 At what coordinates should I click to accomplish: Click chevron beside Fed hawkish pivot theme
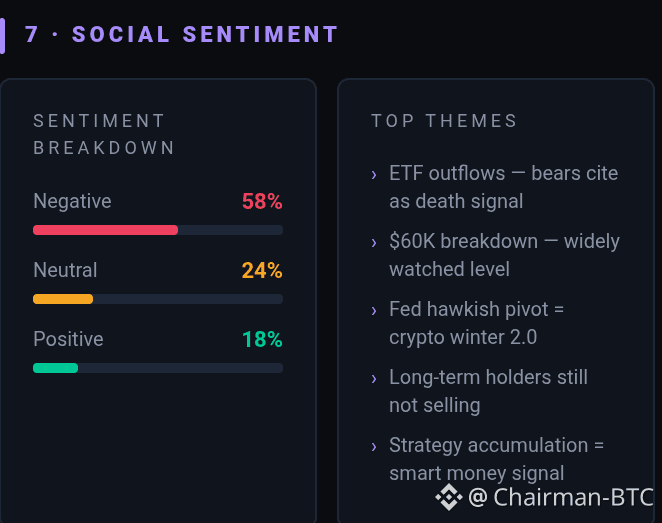click(374, 310)
